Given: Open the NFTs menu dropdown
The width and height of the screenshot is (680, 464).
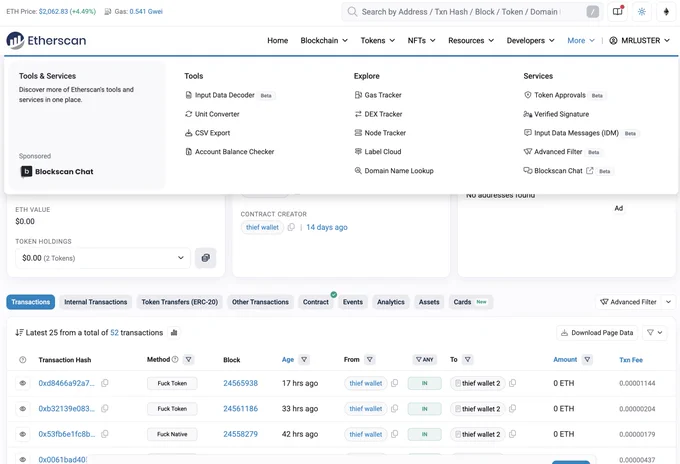Looking at the screenshot, I should (x=421, y=40).
